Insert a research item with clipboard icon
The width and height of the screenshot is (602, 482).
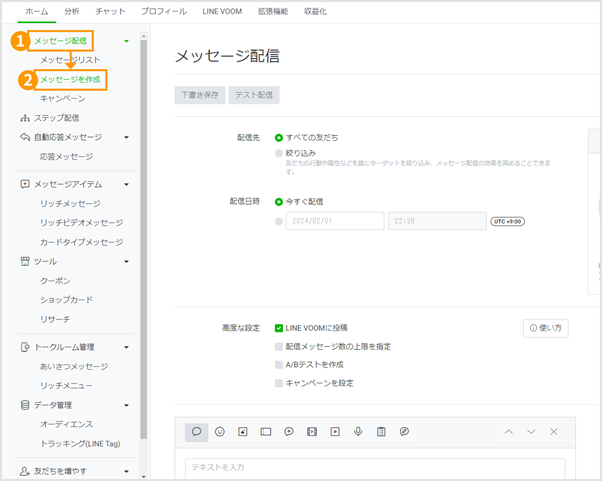click(381, 432)
